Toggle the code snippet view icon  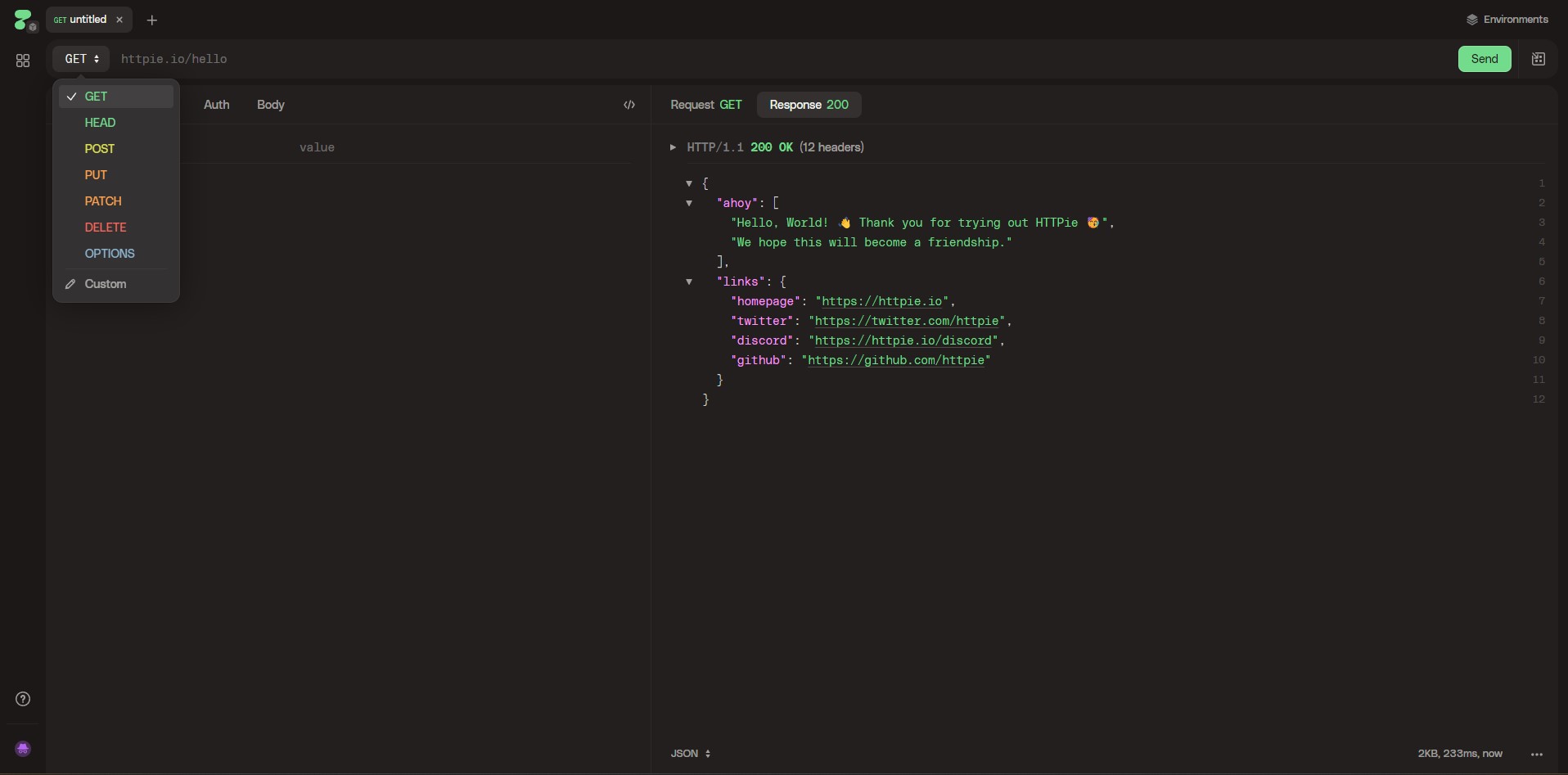click(629, 105)
